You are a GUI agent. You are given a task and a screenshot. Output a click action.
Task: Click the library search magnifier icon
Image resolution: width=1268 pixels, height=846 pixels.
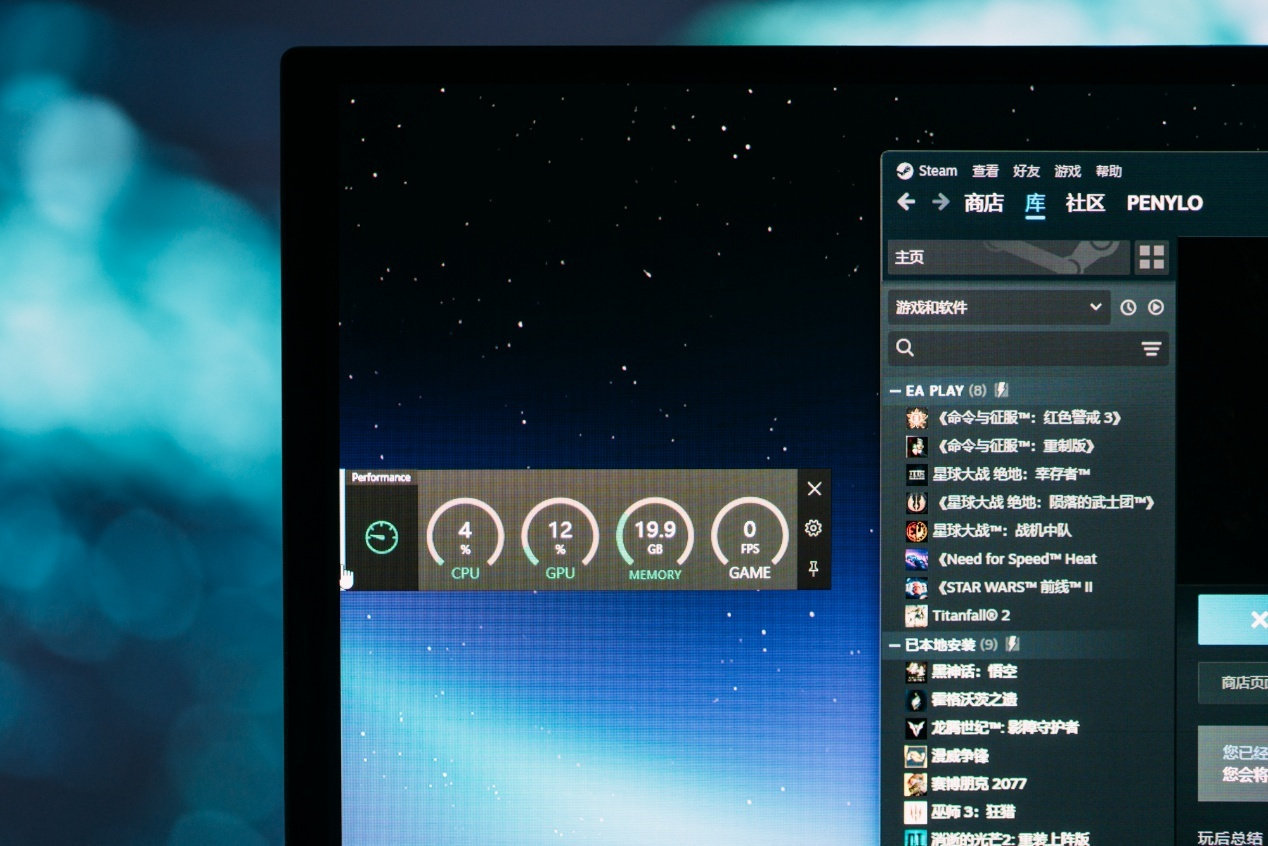pyautogui.click(x=905, y=348)
